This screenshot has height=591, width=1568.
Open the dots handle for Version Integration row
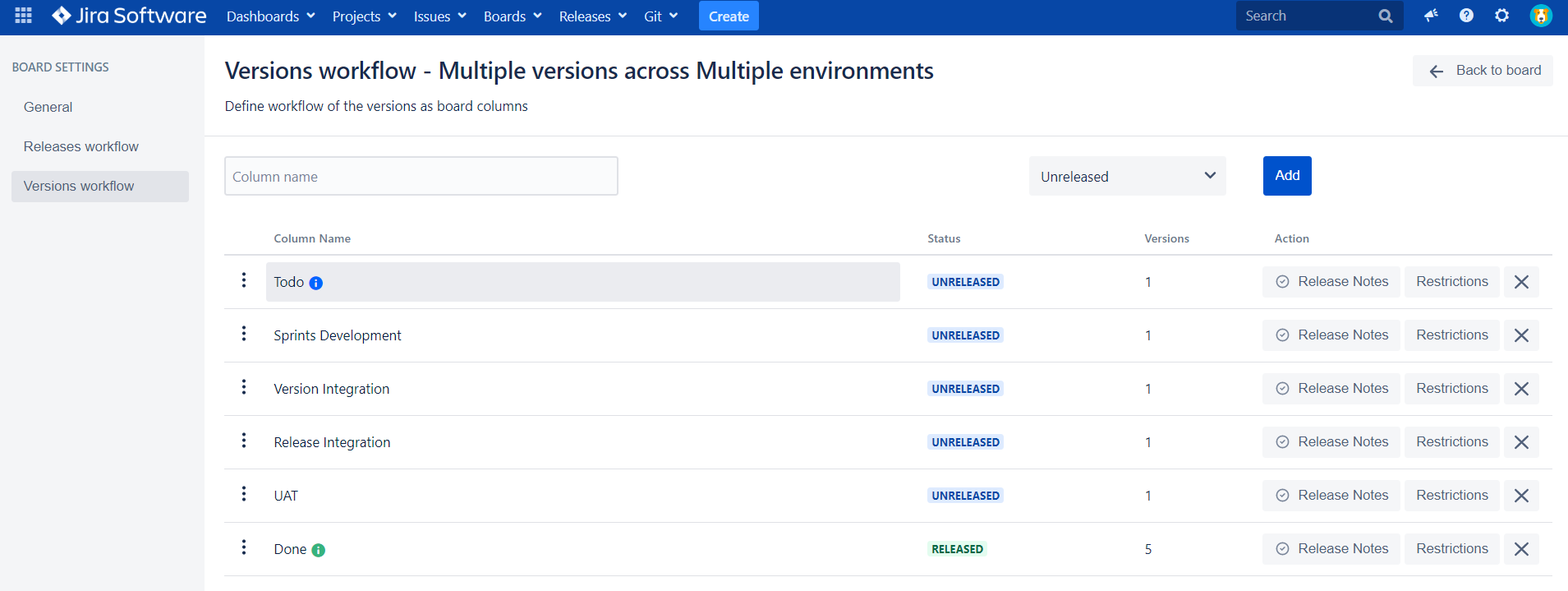(244, 387)
